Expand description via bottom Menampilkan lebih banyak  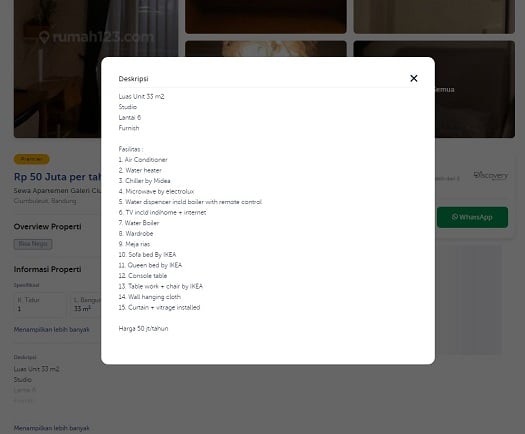tap(52, 428)
